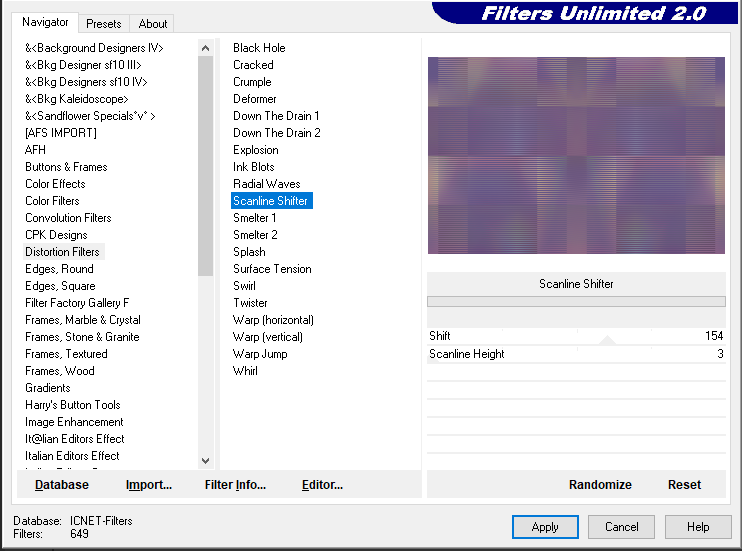Switch to the Presets tab
Viewport: 742px width, 551px height.
[x=104, y=24]
